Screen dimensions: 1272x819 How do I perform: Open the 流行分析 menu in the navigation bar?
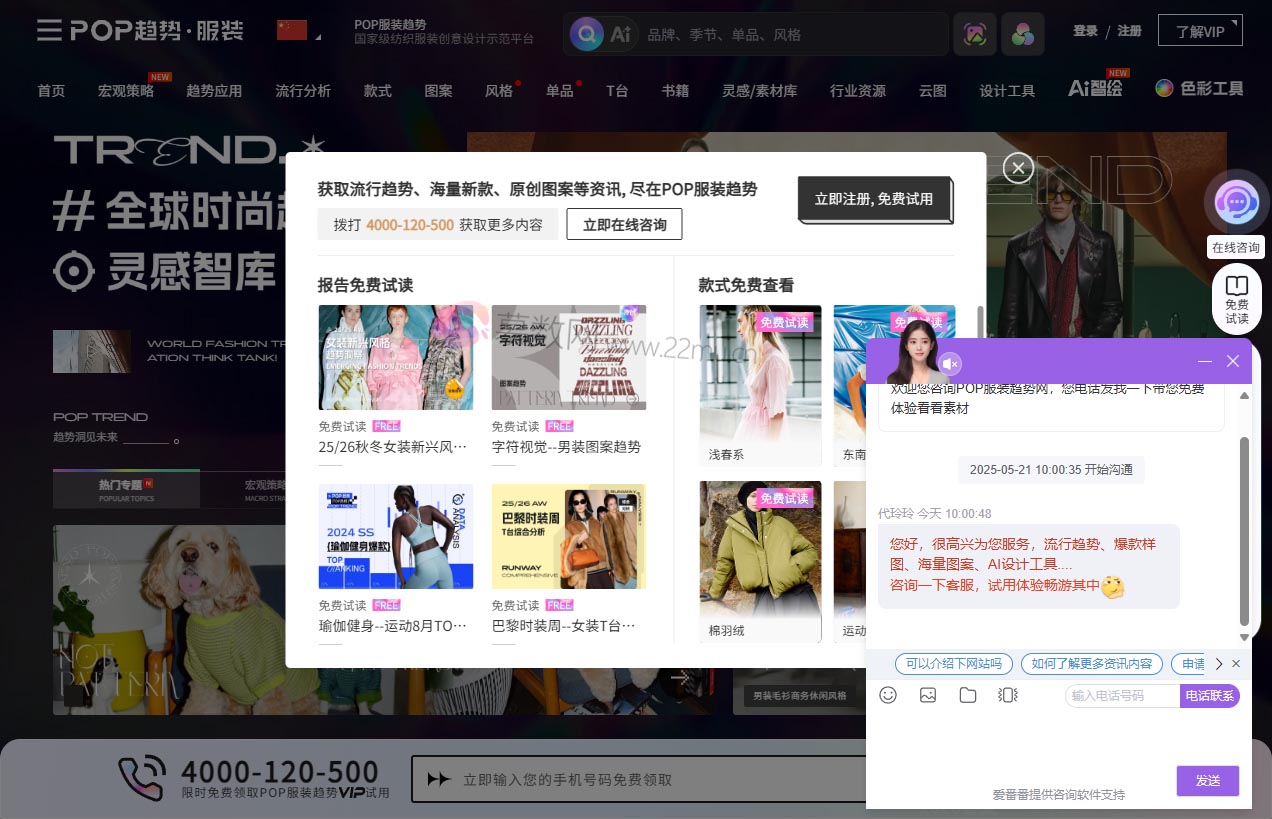click(x=303, y=90)
